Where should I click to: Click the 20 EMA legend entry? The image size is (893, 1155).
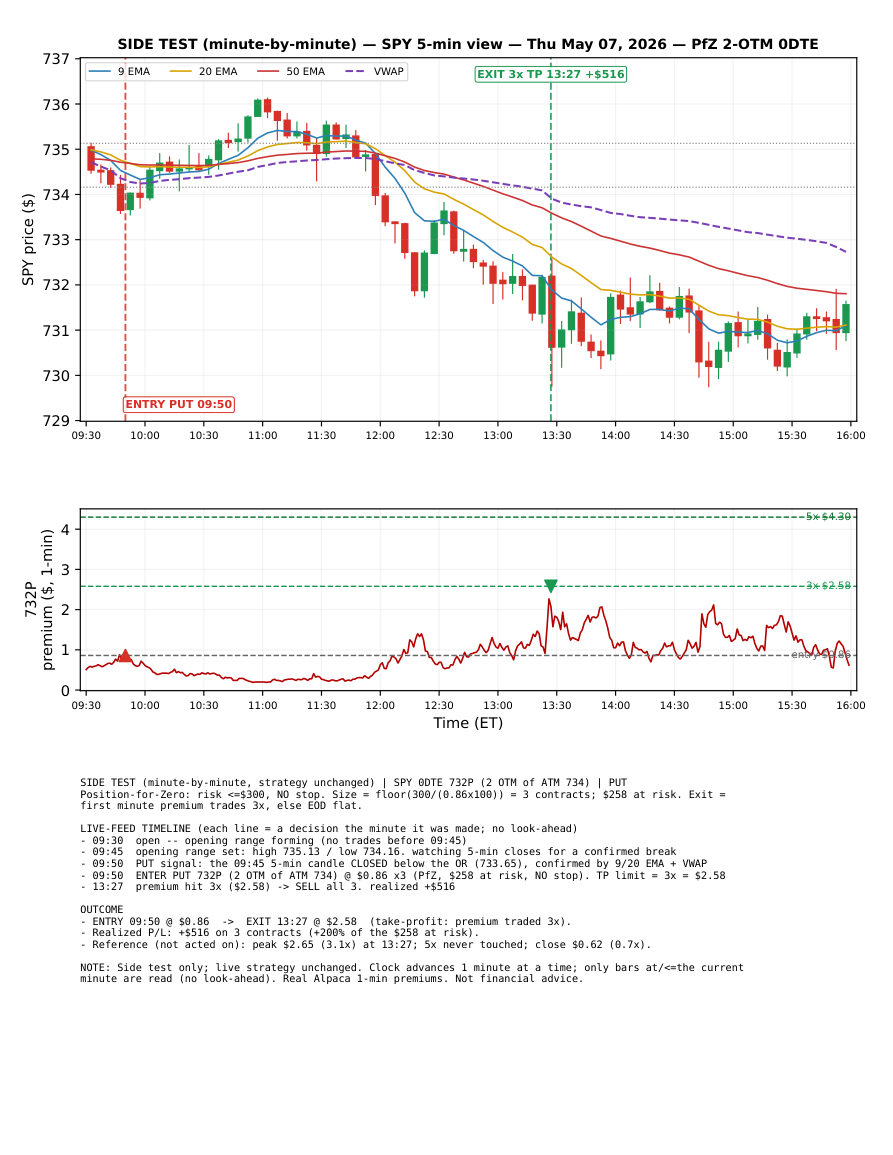[204, 71]
